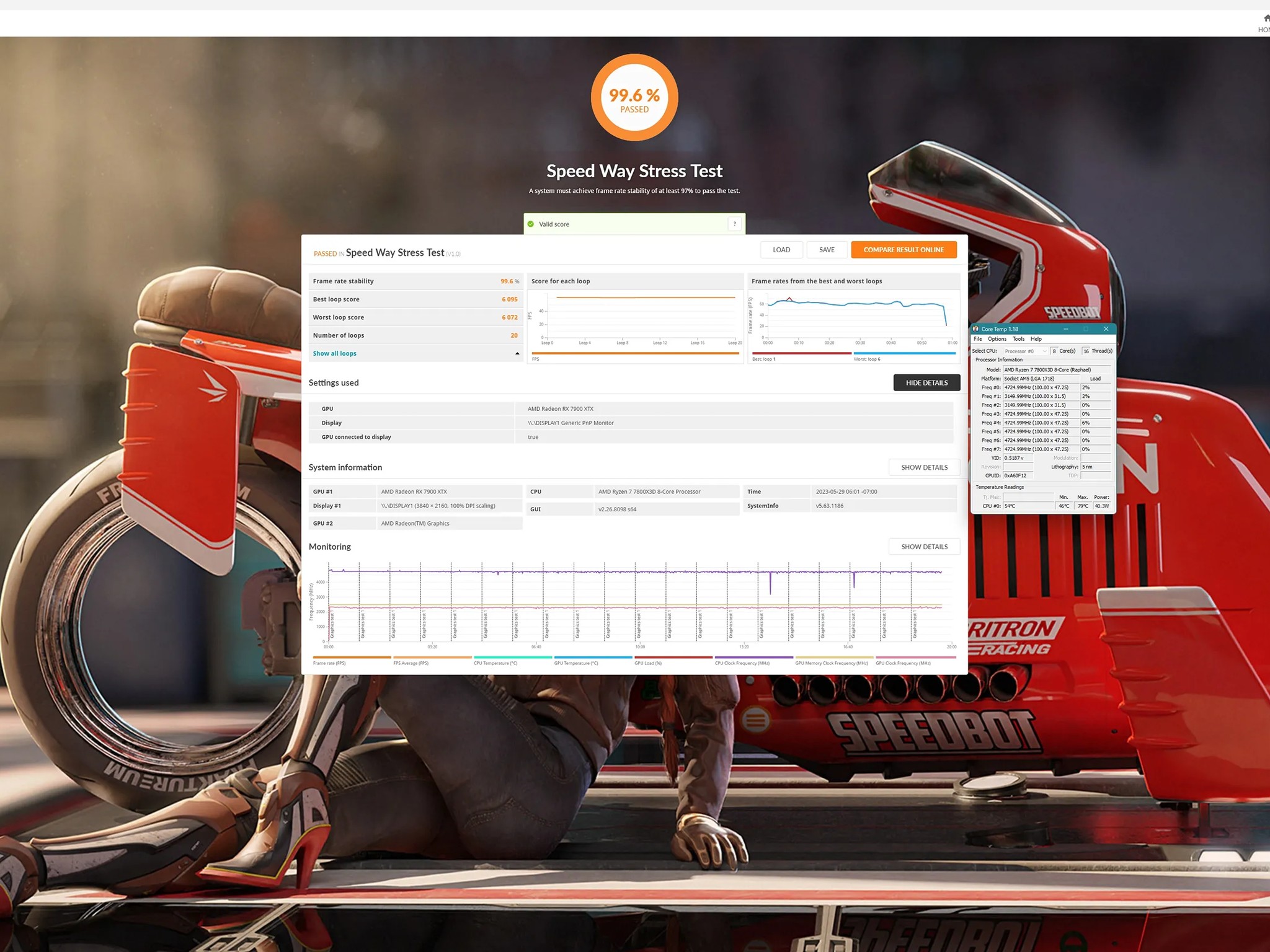Open the Tools menu in Core Temp
Image resolution: width=1270 pixels, height=952 pixels.
pos(1019,339)
